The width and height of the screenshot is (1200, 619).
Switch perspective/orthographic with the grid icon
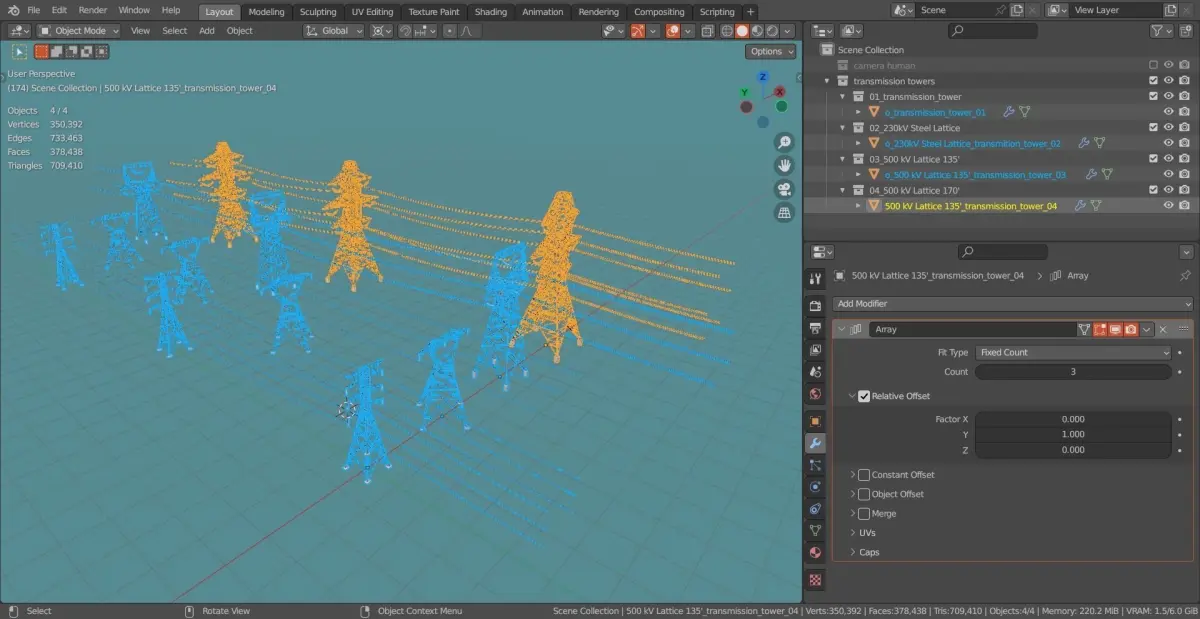(x=785, y=212)
